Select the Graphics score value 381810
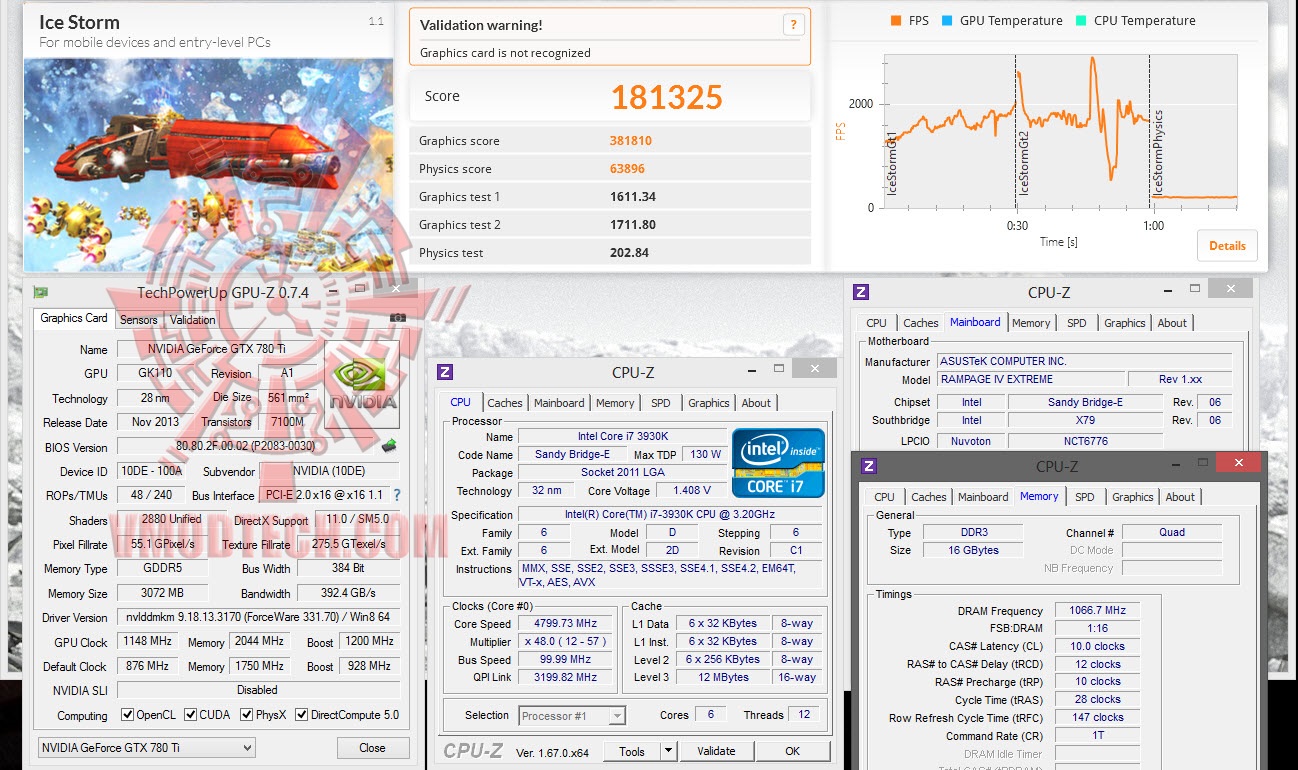 click(631, 141)
